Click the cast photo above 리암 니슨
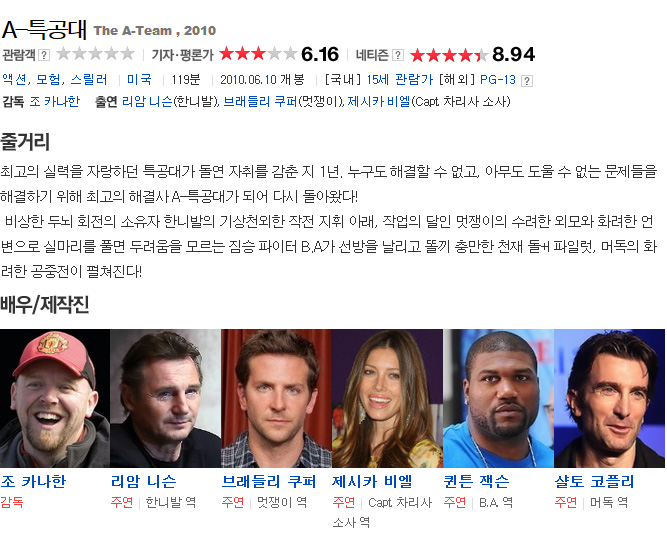Viewport: 667px width, 541px height. [165, 399]
